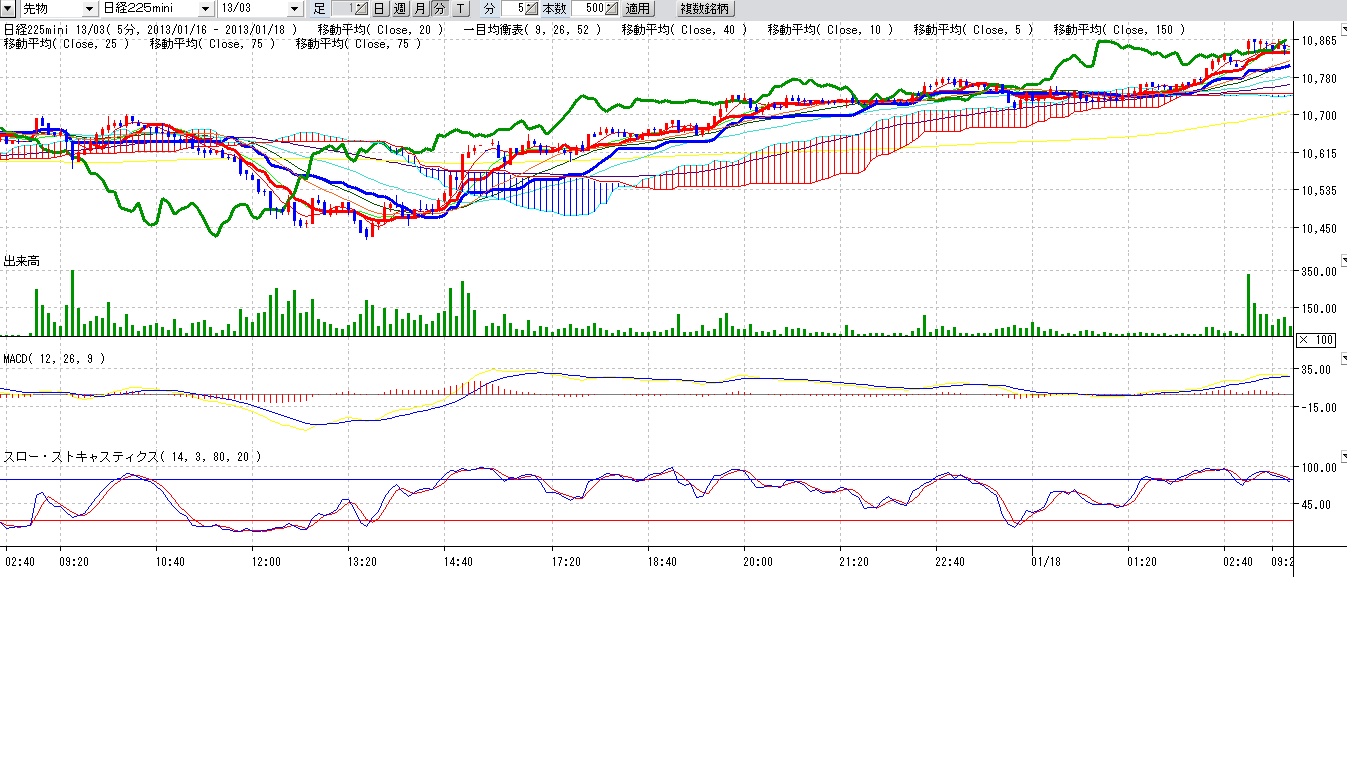Image resolution: width=1366 pixels, height=768 pixels.
Task: Open the 先物 product type dropdown
Action: tap(90, 8)
